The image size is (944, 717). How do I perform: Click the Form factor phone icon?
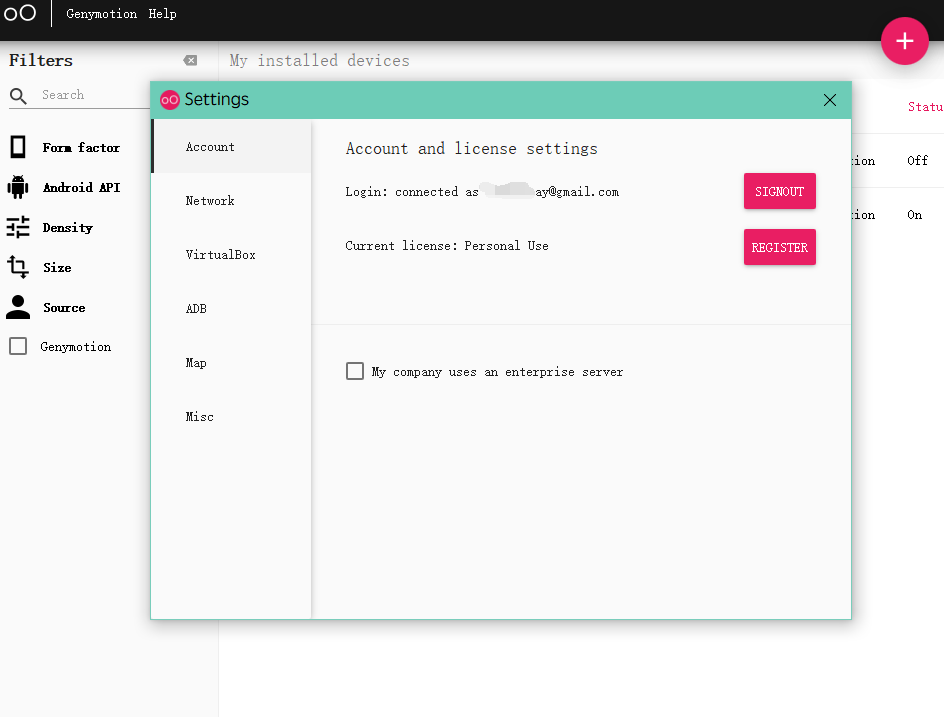click(18, 147)
